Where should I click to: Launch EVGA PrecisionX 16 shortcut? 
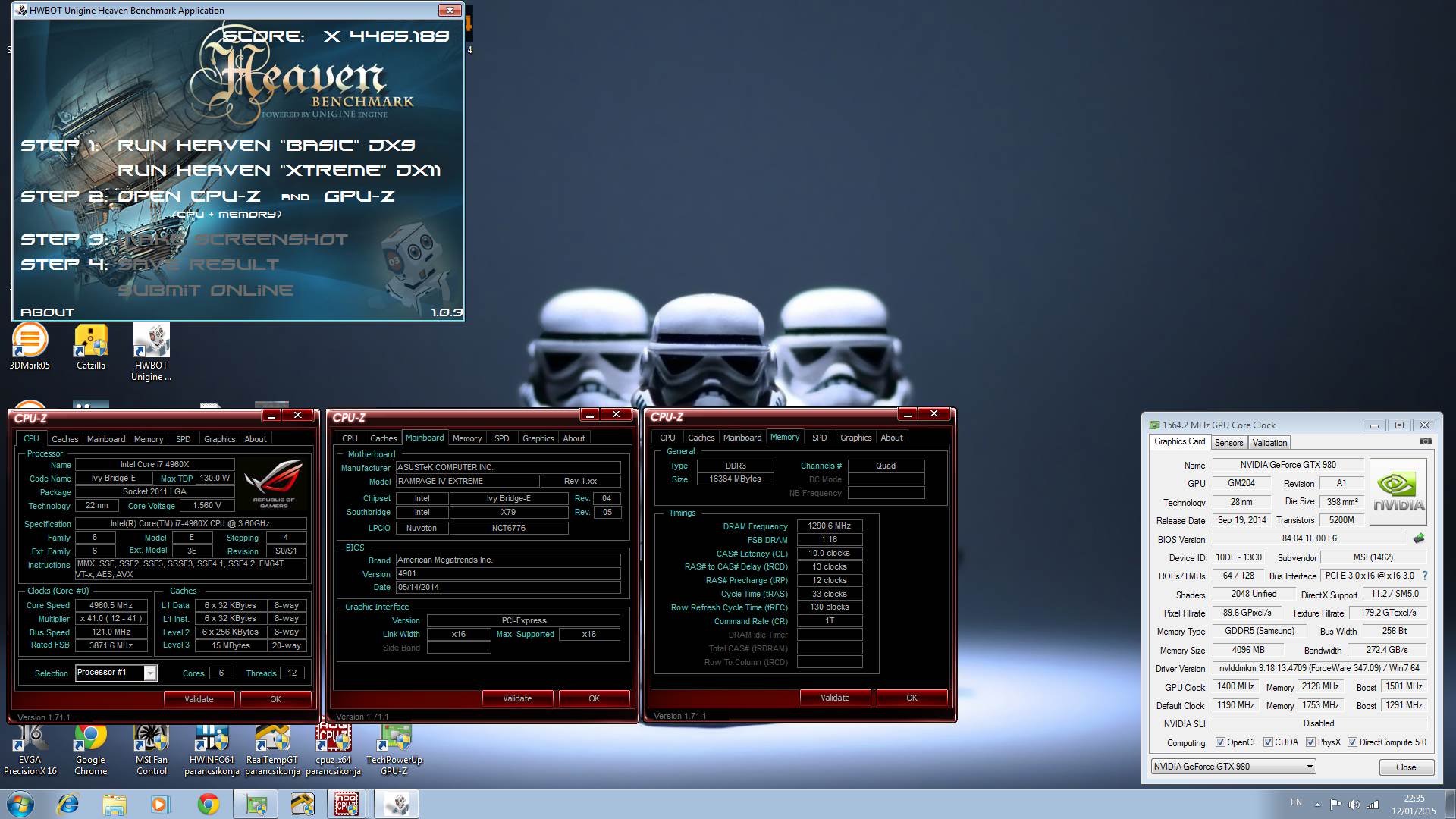click(x=30, y=750)
